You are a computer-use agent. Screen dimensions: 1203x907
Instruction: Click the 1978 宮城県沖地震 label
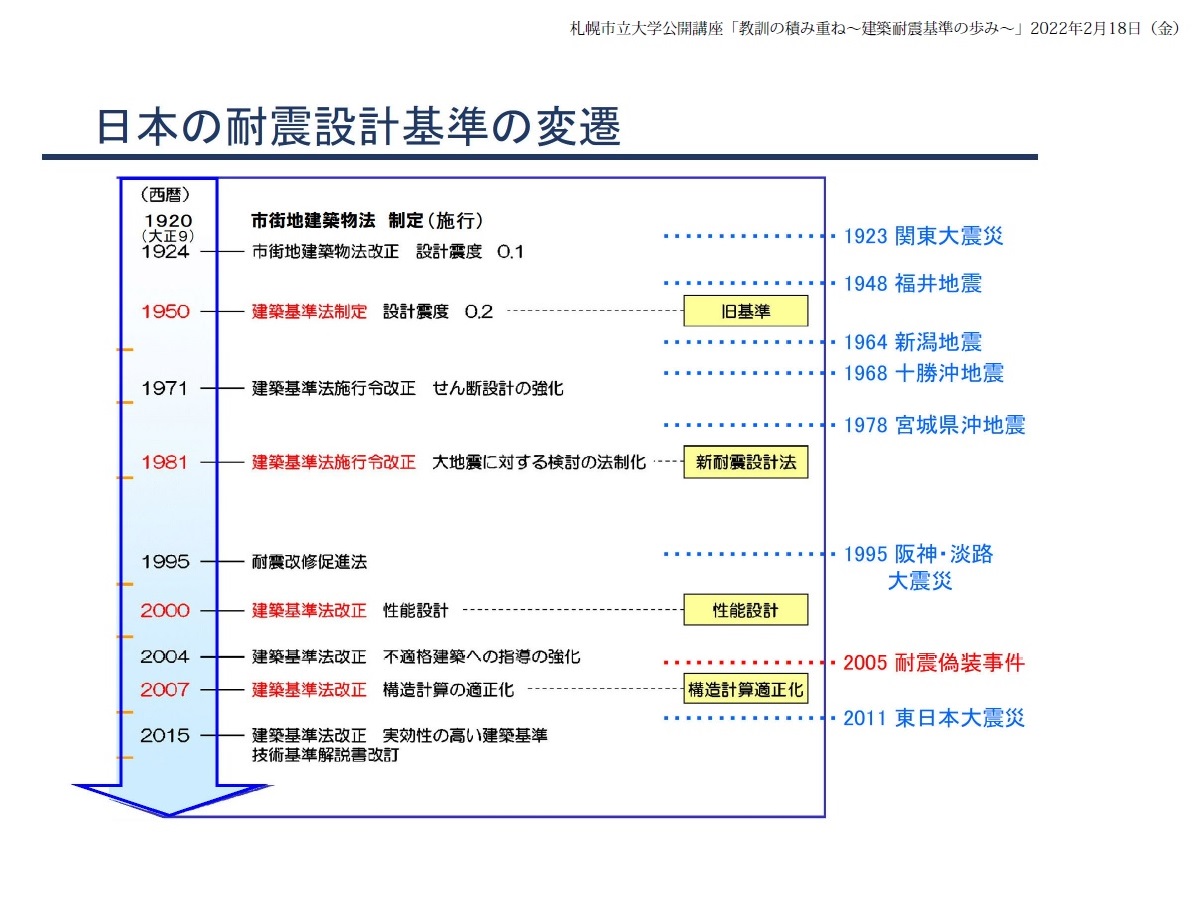[x=934, y=425]
